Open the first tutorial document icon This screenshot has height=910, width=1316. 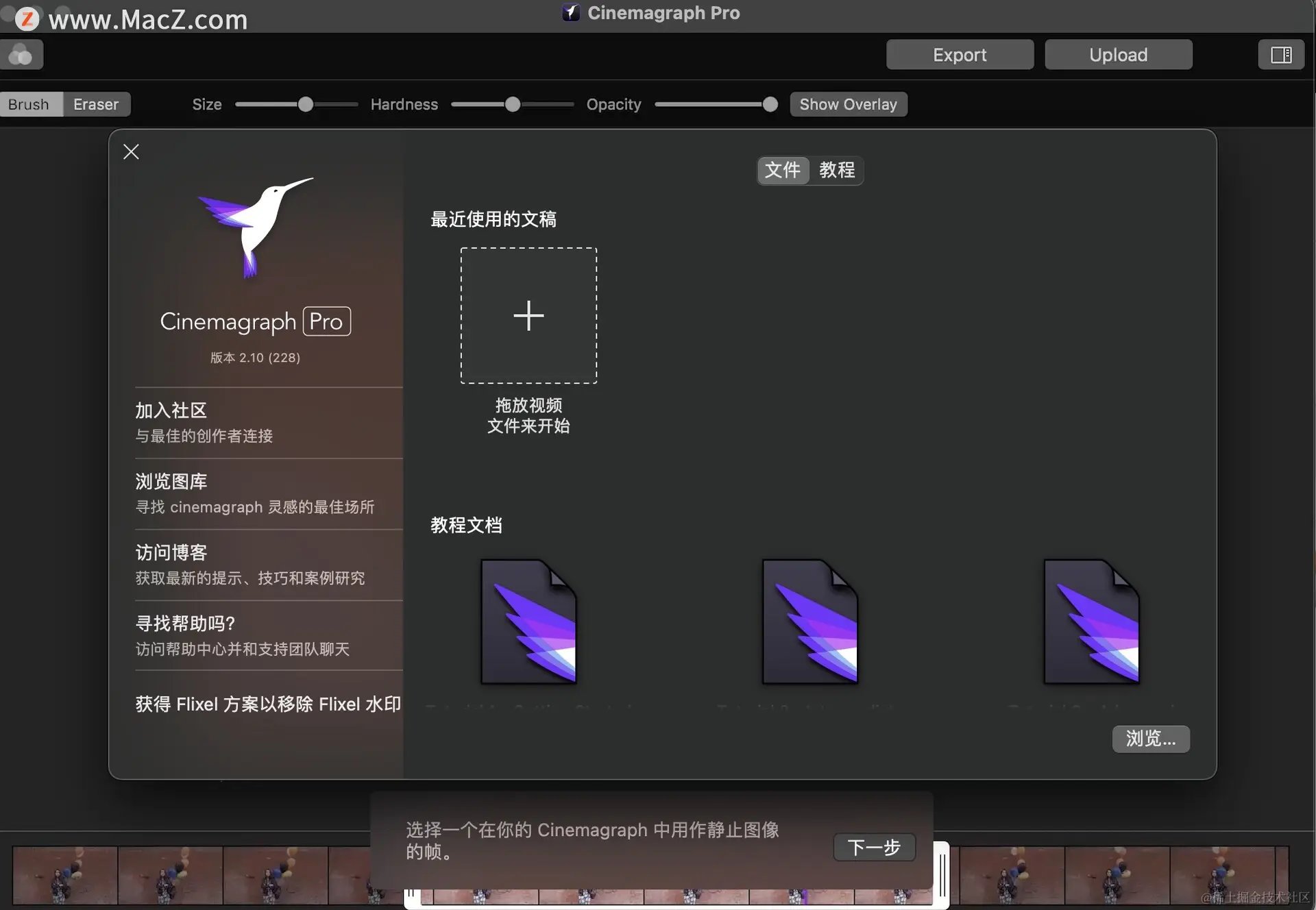[x=528, y=622]
